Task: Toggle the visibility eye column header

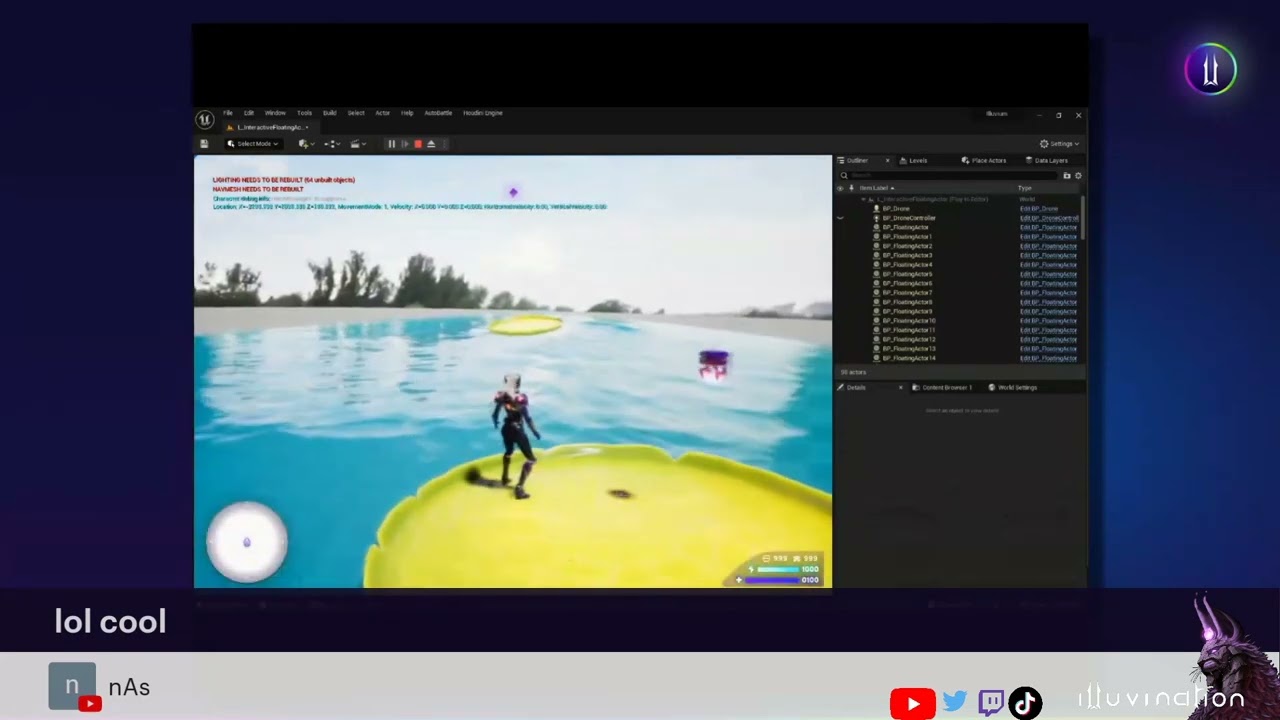Action: (x=841, y=188)
